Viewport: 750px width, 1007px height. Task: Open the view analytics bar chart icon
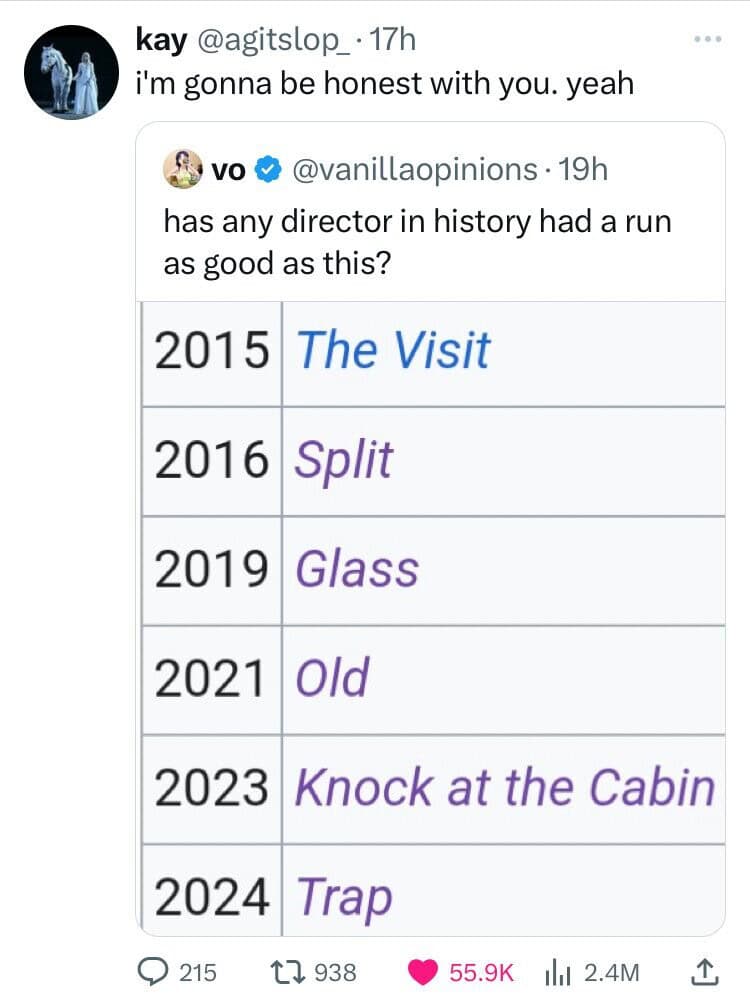click(557, 972)
